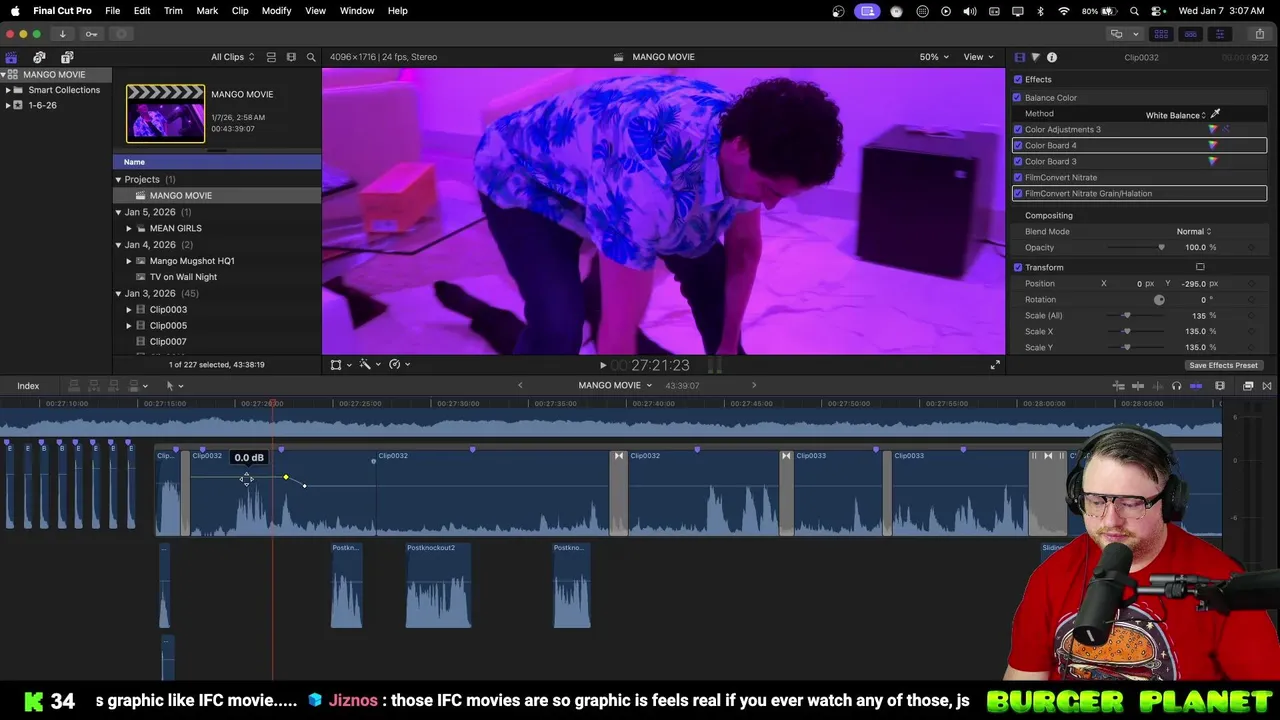1280x720 pixels.
Task: Play from the viewer play button
Action: [602, 366]
